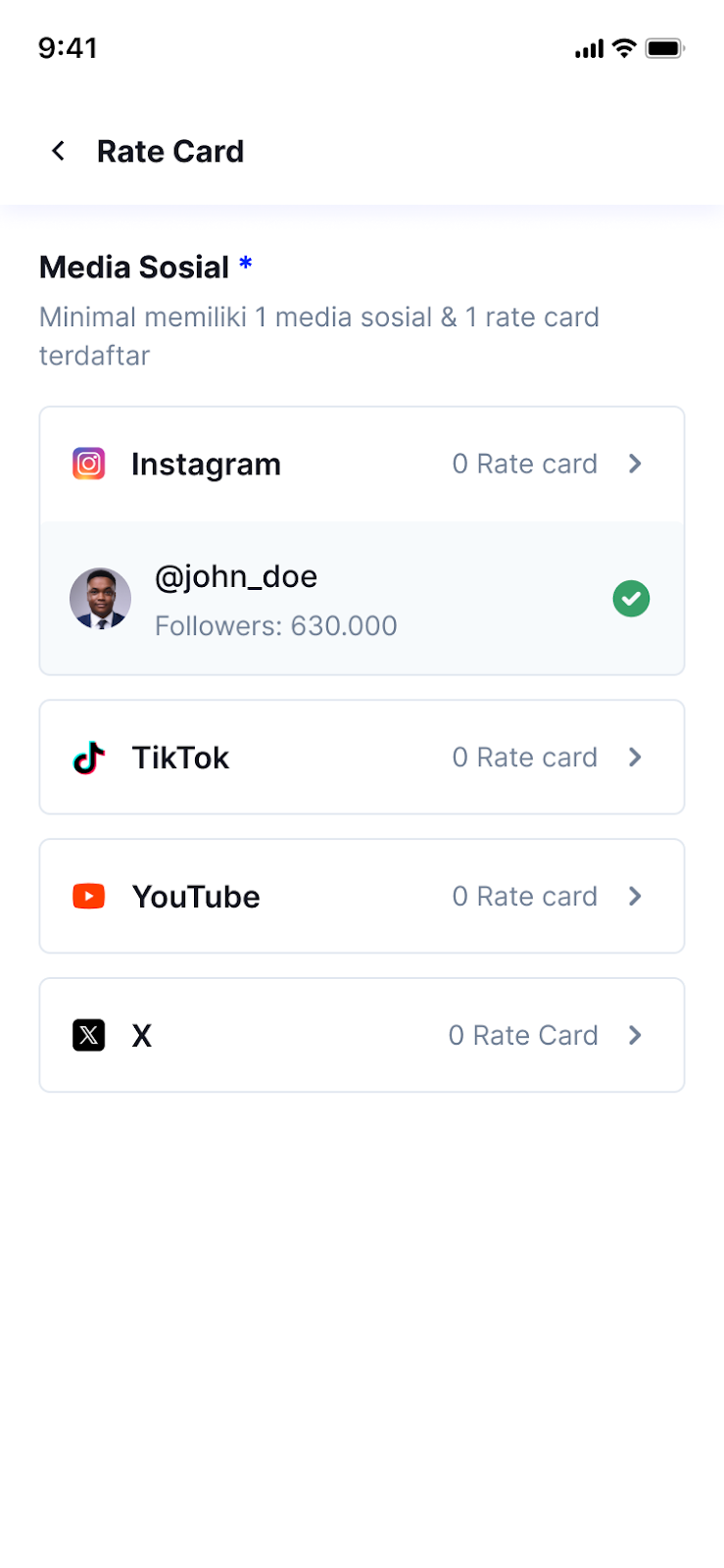Toggle the green checkmark for @john_doe
Image resolution: width=724 pixels, height=1568 pixels.
click(x=631, y=599)
